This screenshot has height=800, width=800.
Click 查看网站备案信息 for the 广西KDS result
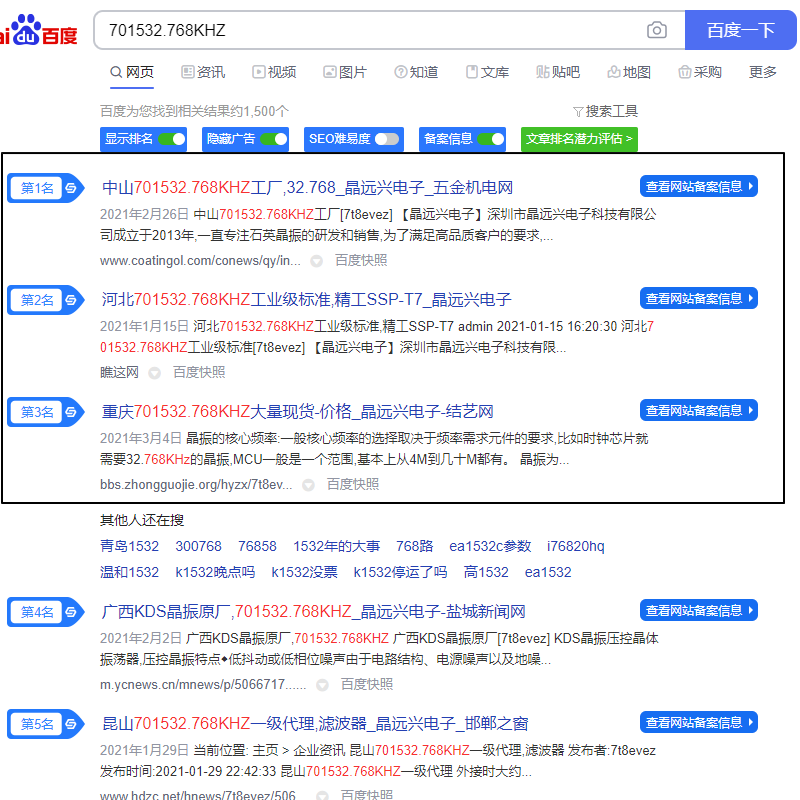tap(698, 610)
